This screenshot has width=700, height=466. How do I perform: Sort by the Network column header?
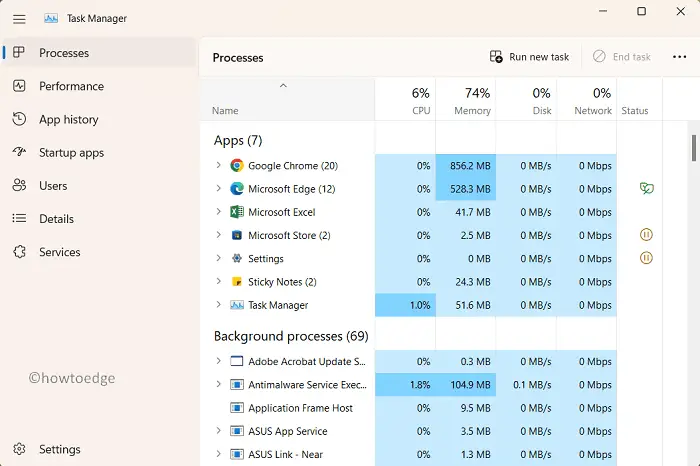pyautogui.click(x=587, y=100)
